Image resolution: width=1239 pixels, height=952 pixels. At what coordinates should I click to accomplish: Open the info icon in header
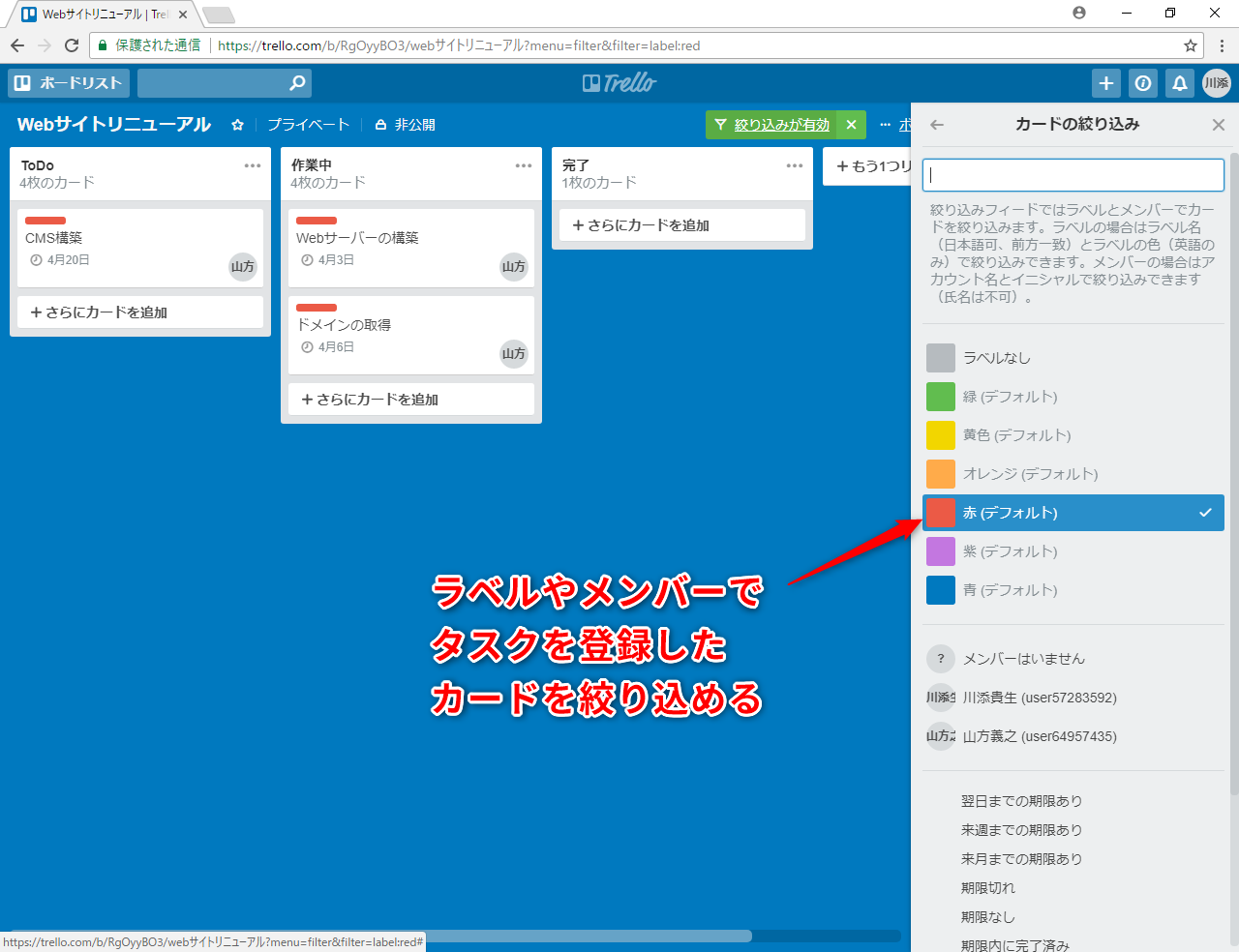coord(1143,83)
